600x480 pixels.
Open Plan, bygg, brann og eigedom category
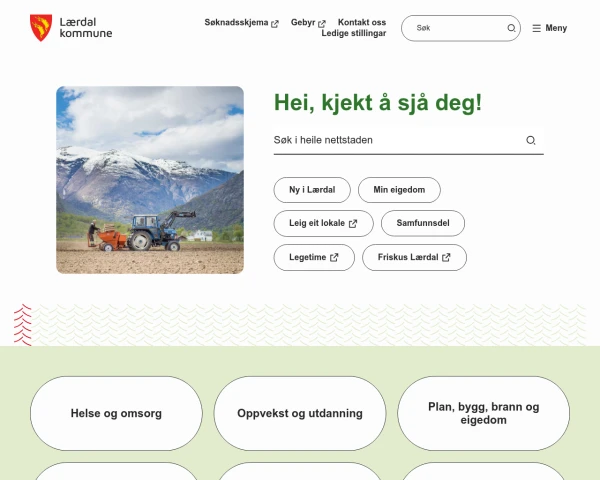[484, 413]
